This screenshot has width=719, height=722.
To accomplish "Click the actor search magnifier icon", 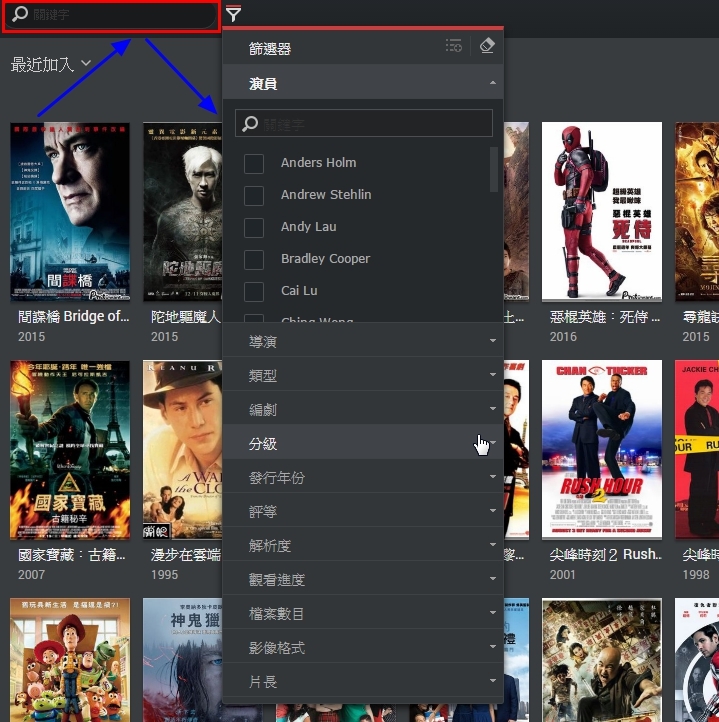I will coord(250,123).
